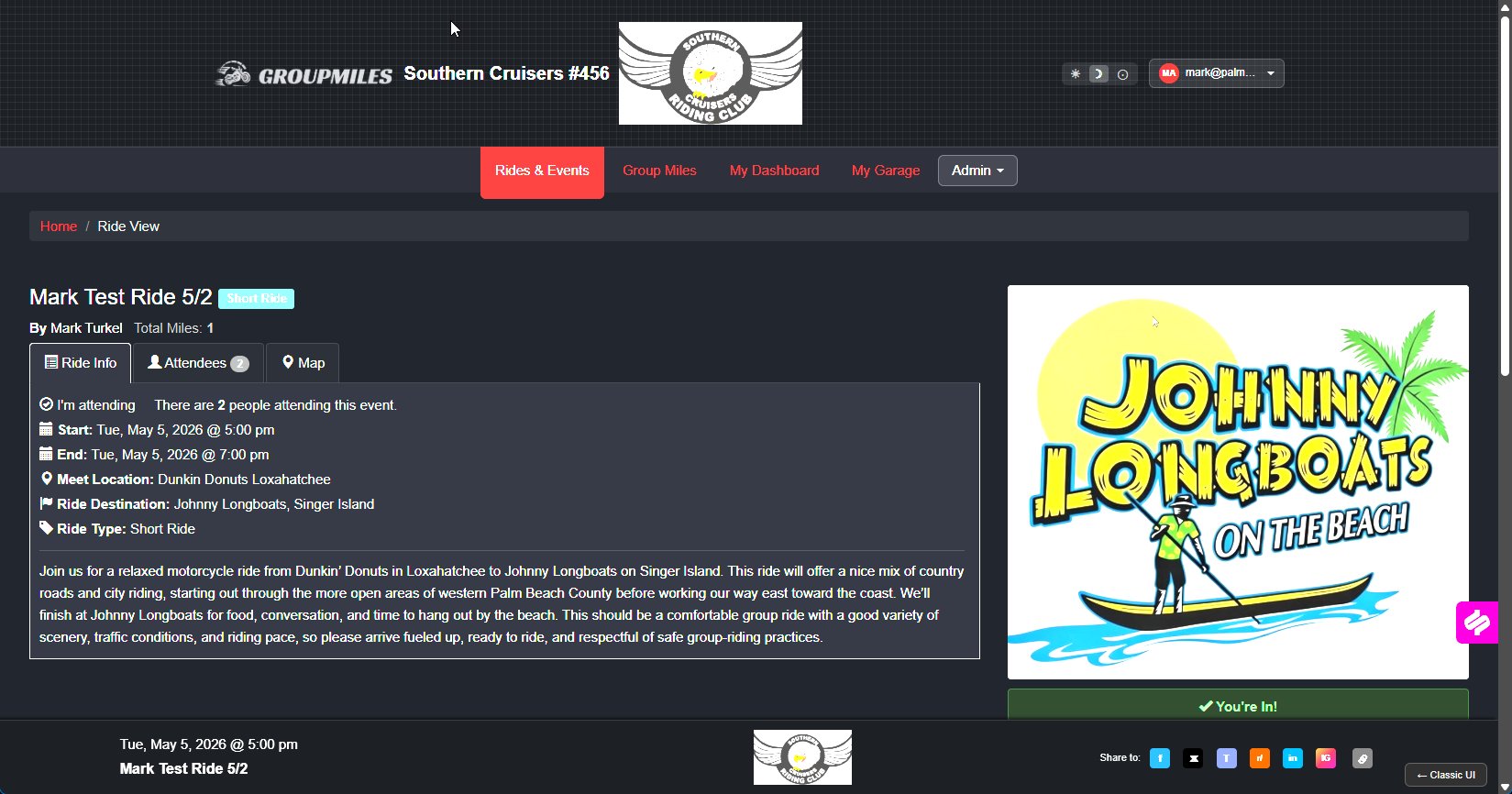Select the dark theme moon icon
Viewport: 1512px width, 794px height.
click(1098, 74)
